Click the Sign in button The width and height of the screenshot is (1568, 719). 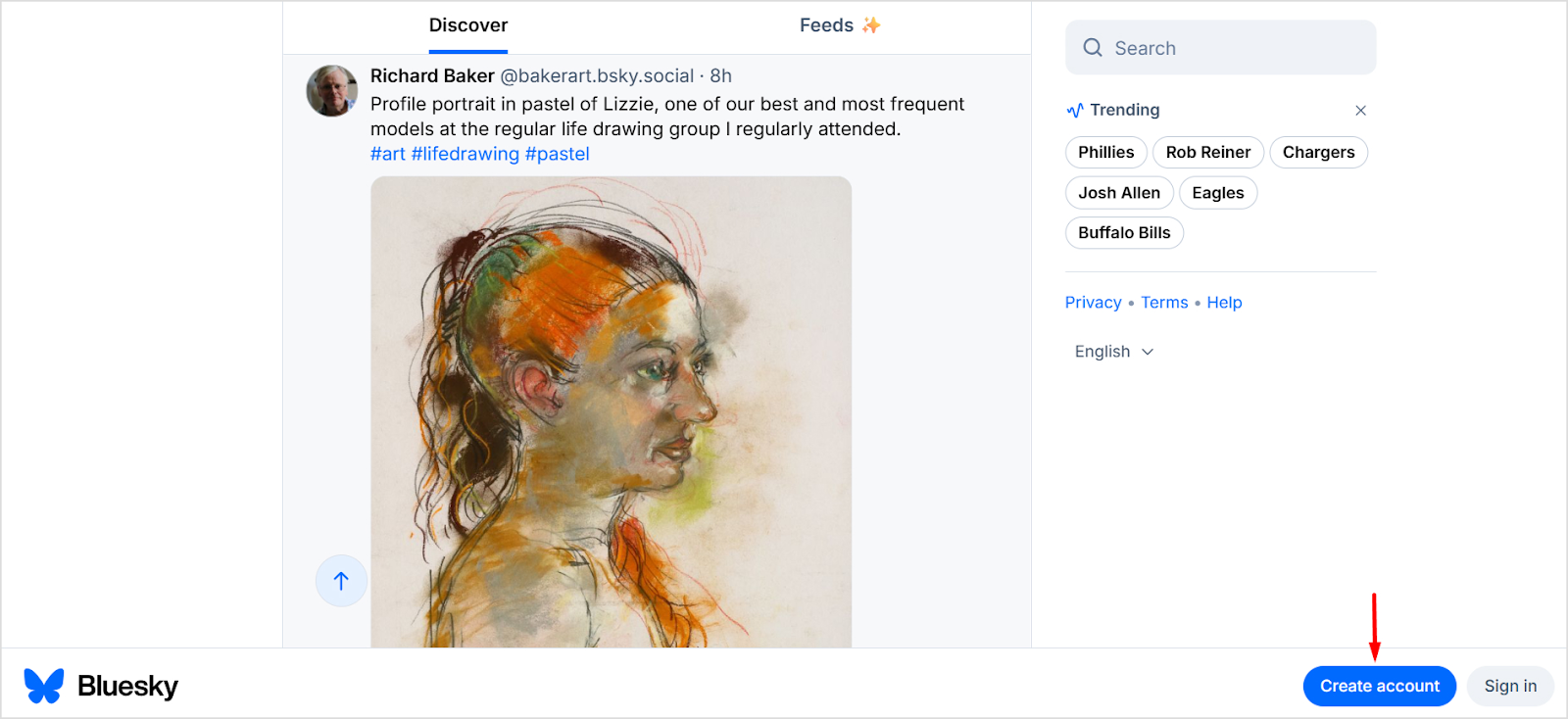coord(1509,686)
